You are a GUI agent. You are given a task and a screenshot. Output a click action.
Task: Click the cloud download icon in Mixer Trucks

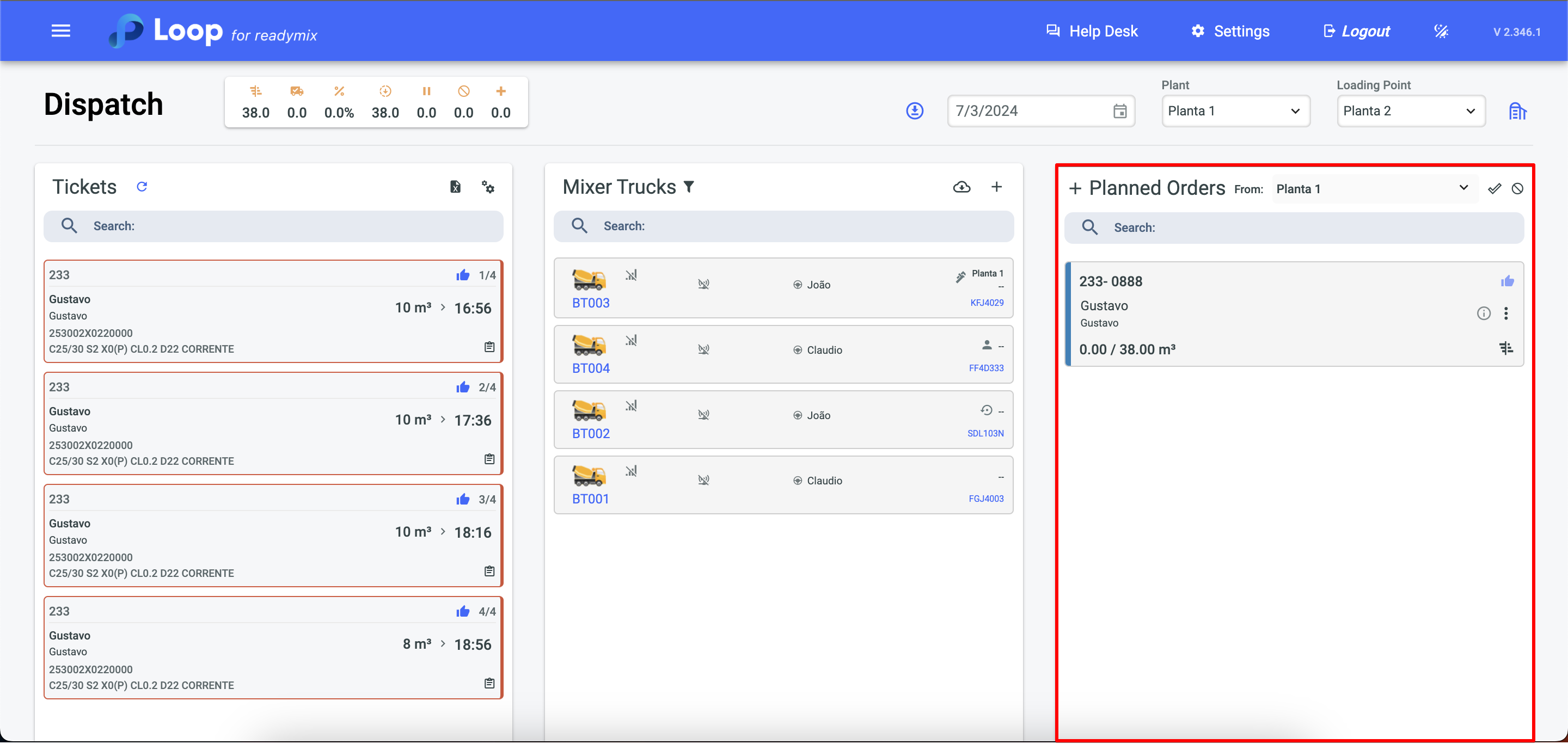(961, 187)
